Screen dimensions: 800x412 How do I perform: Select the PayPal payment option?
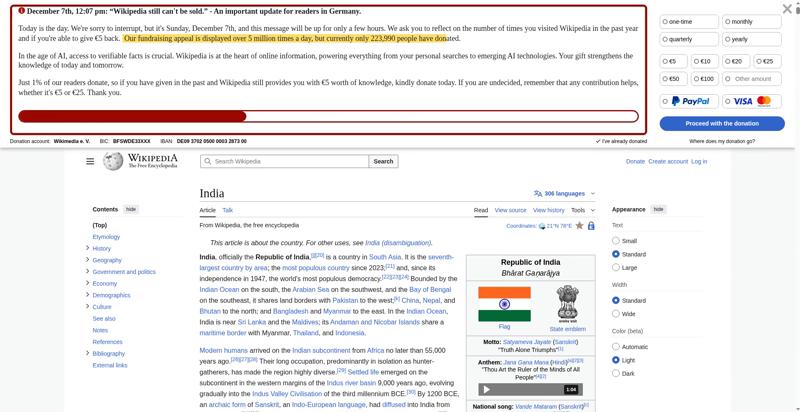click(689, 101)
